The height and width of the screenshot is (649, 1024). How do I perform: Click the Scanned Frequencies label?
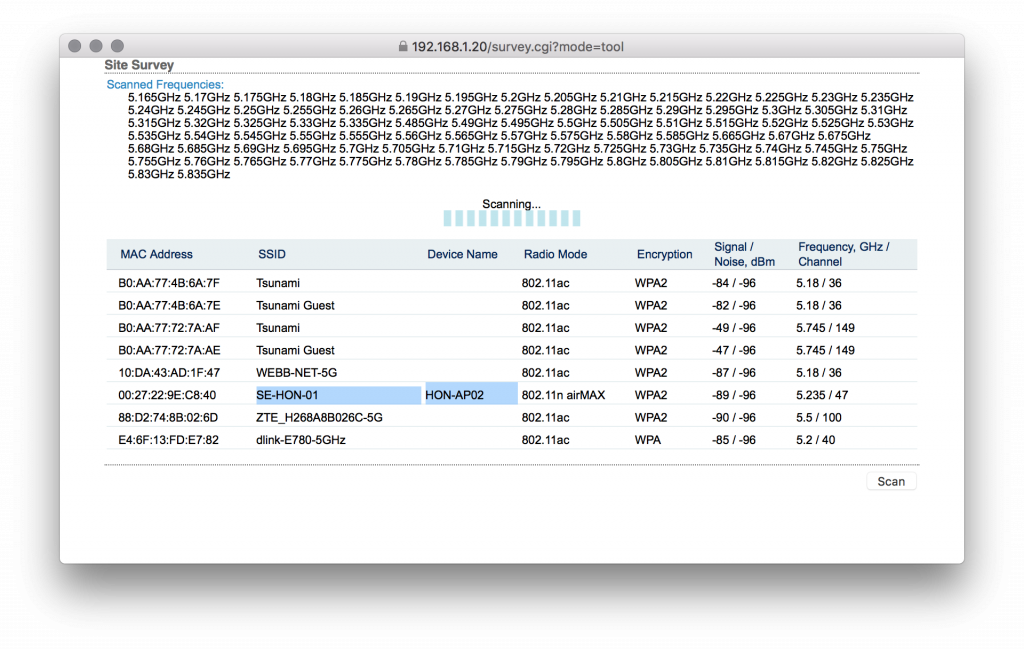(165, 84)
